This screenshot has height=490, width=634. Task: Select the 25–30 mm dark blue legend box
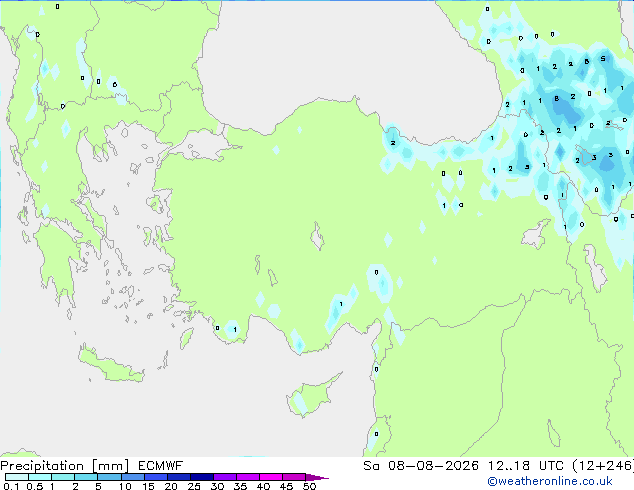(202, 477)
